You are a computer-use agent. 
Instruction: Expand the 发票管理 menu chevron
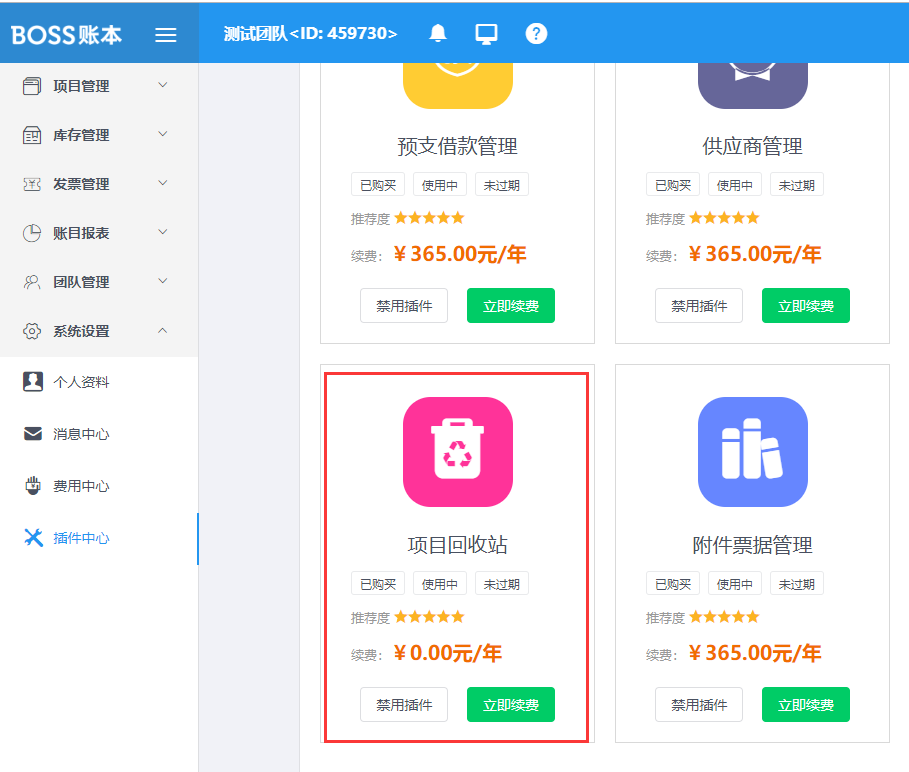pos(163,183)
